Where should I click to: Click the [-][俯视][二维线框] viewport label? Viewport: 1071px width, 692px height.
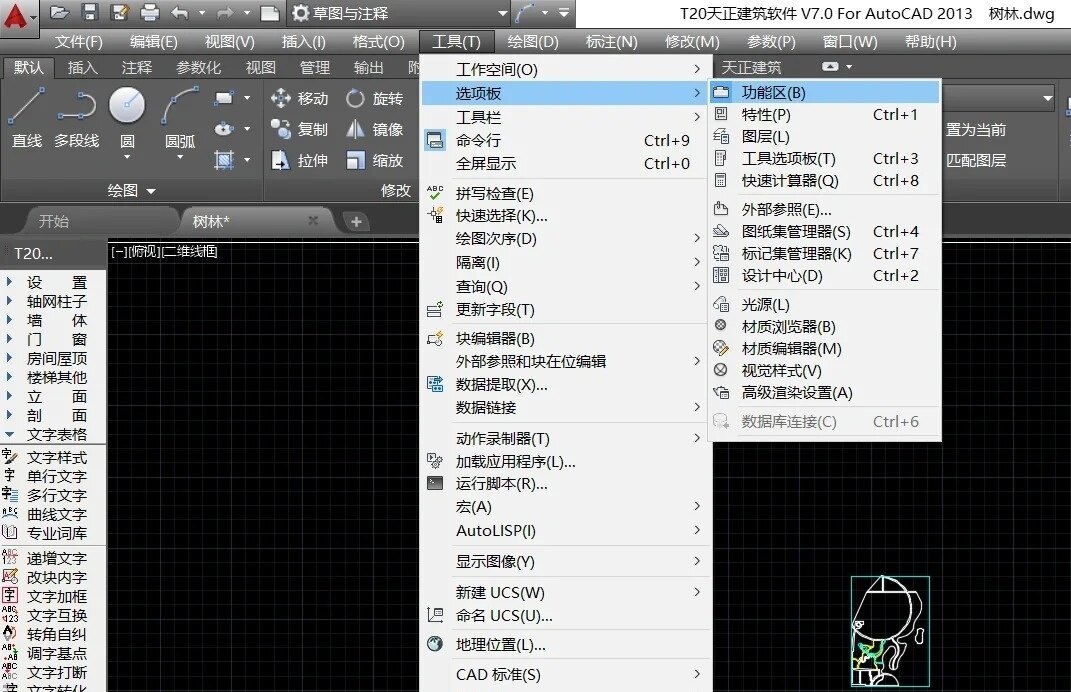point(164,251)
